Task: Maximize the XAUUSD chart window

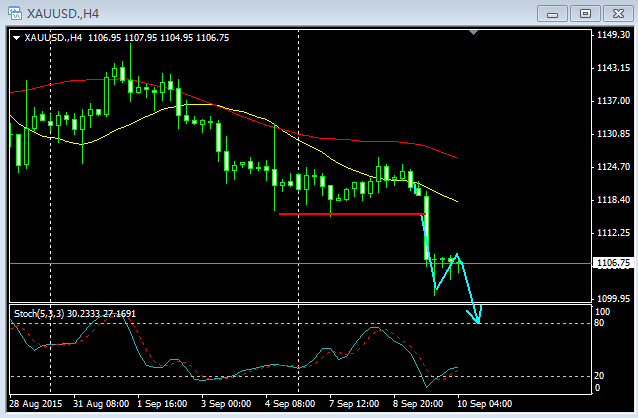Action: [585, 13]
